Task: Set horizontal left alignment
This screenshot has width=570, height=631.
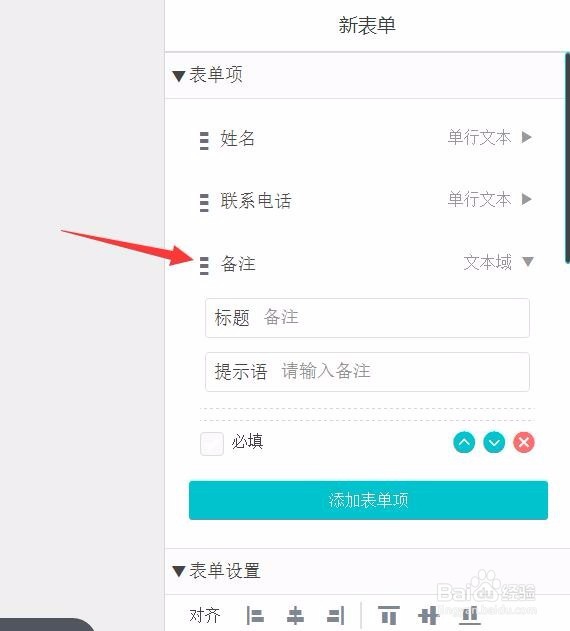Action: coord(255,616)
